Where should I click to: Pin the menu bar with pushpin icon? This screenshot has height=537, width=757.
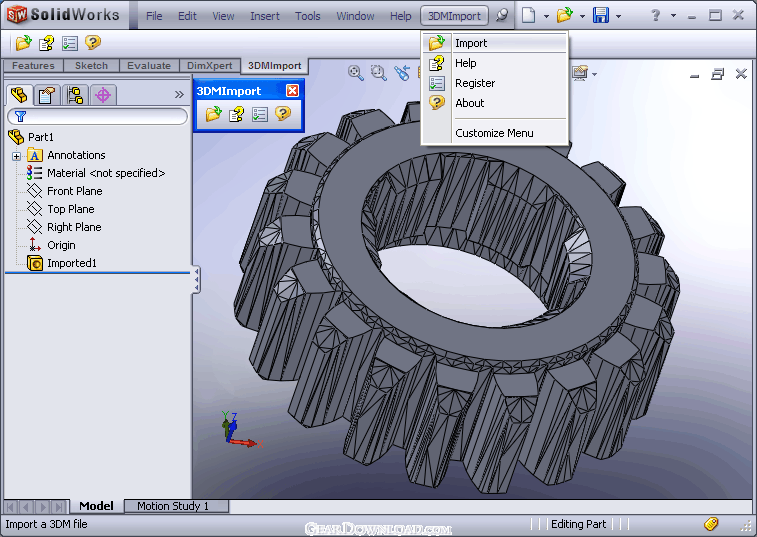point(502,15)
